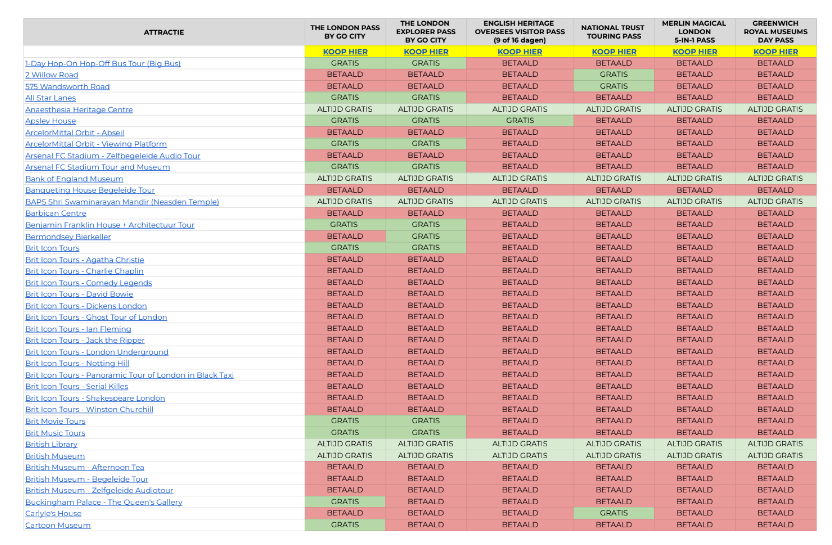Open Brit Icon Tours - London Underground link

point(97,352)
